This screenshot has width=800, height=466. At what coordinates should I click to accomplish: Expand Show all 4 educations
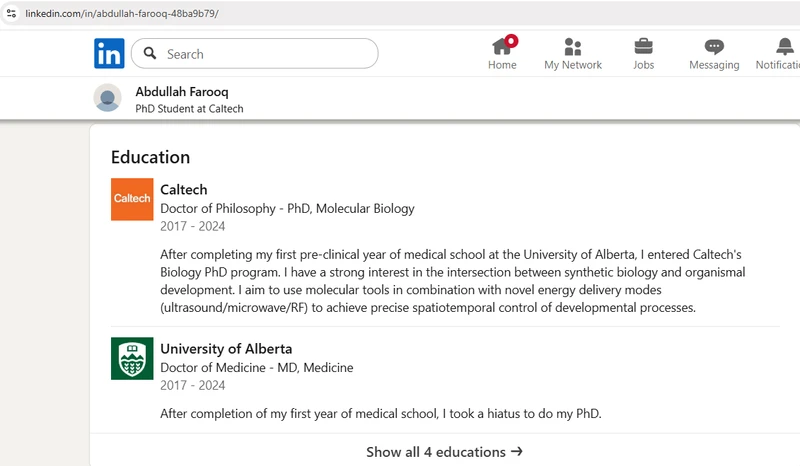pos(436,452)
